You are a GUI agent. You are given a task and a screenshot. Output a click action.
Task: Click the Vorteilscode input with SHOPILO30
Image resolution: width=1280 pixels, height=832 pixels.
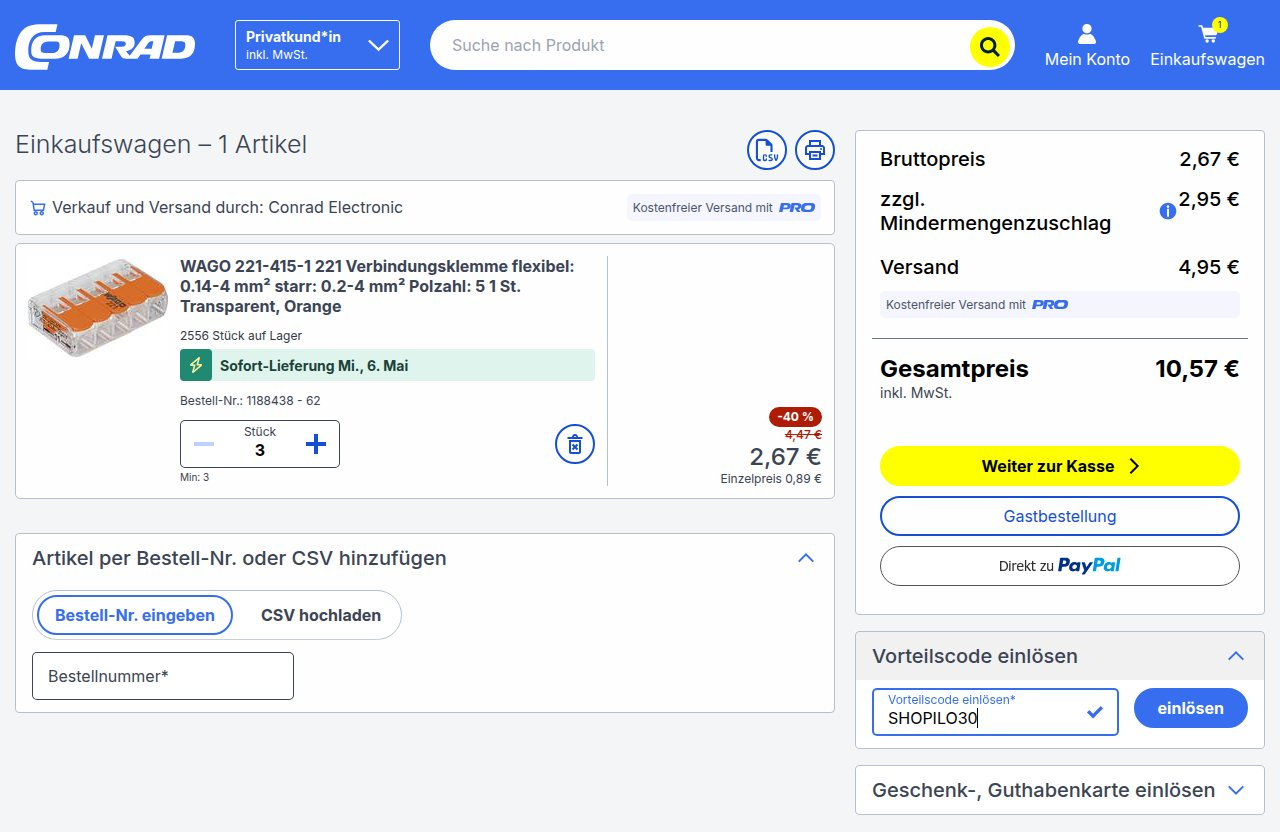[x=995, y=712]
